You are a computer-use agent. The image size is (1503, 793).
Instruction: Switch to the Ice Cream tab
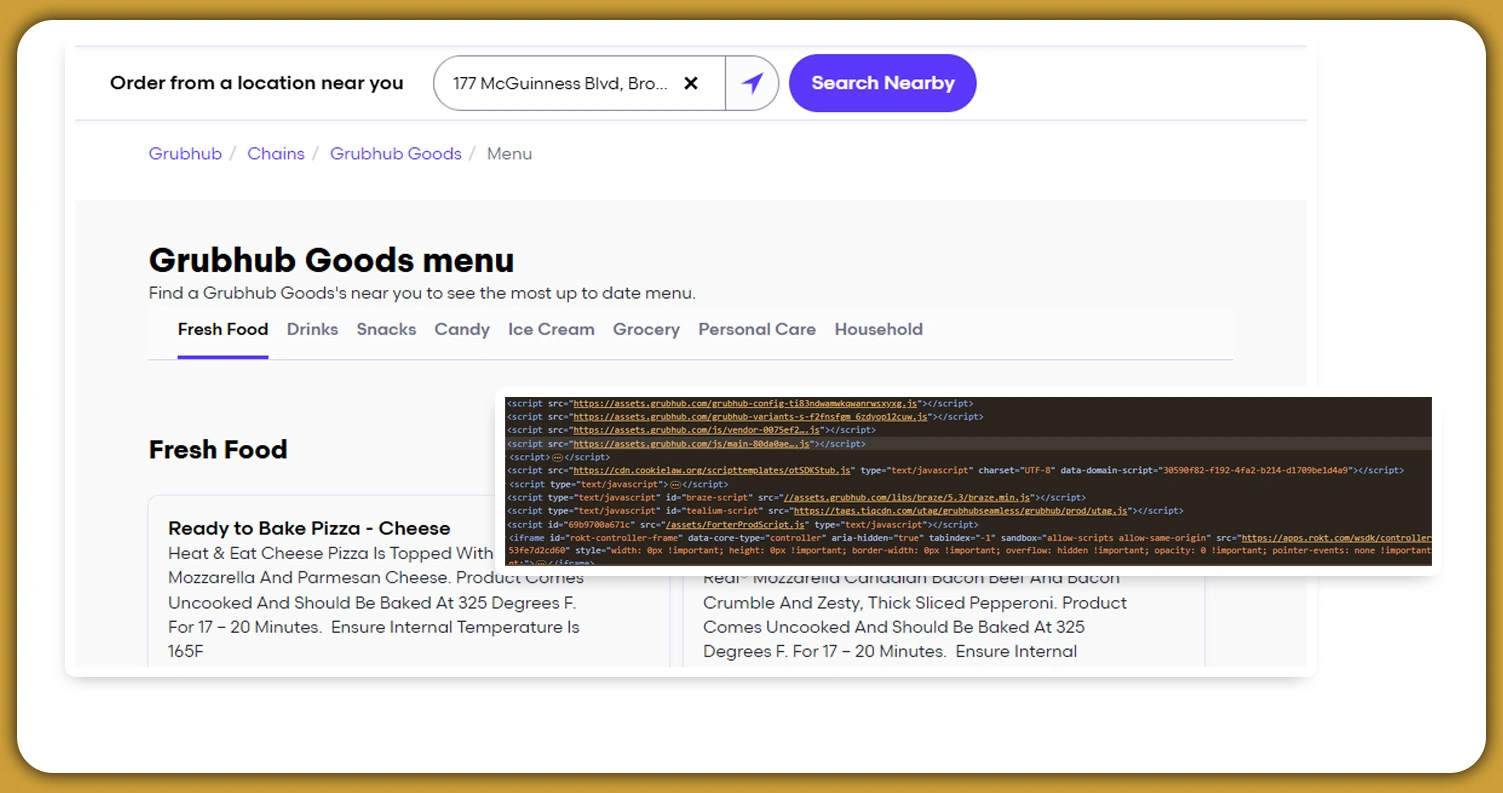pyautogui.click(x=551, y=329)
